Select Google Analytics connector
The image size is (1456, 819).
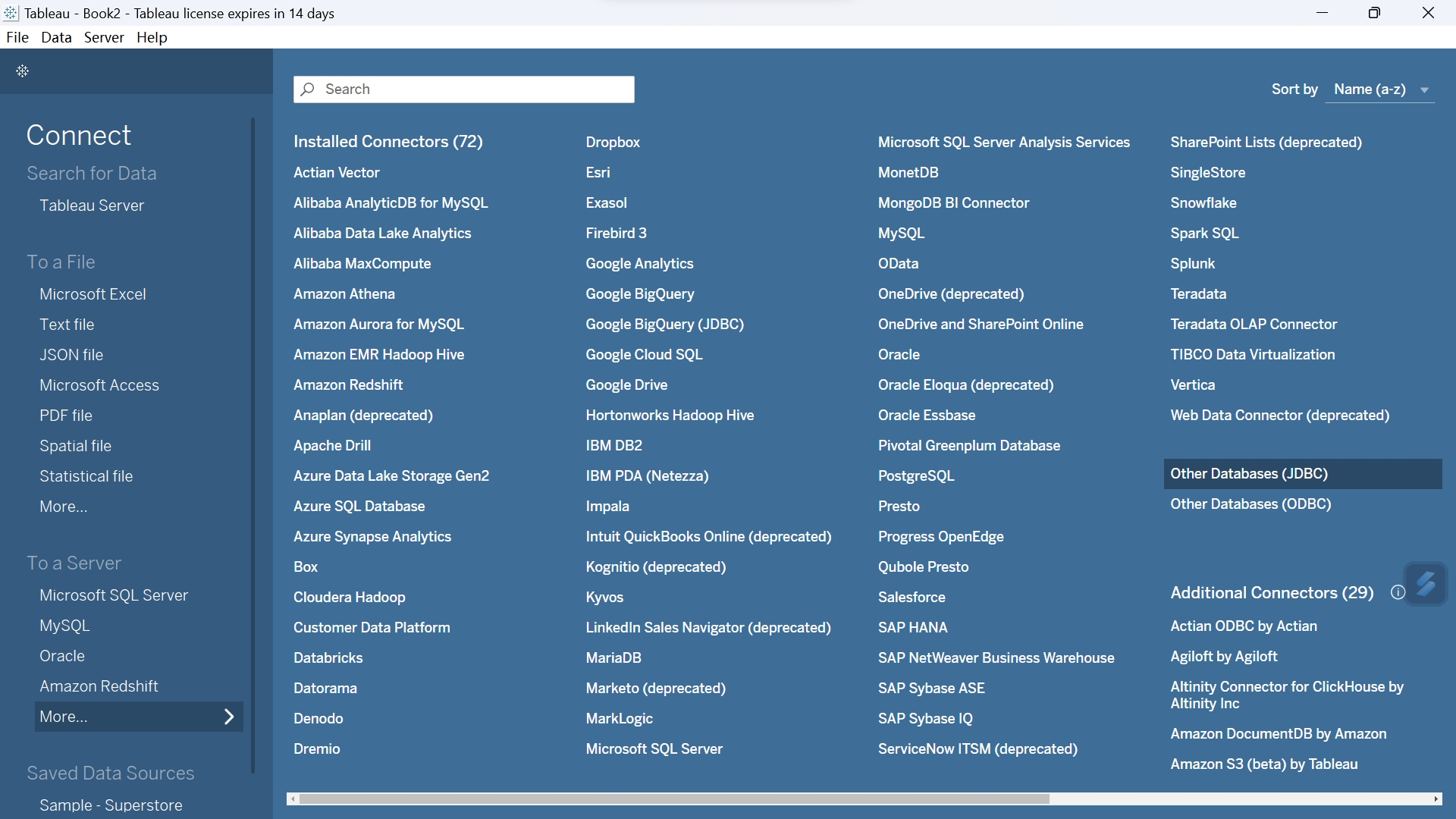coord(639,264)
